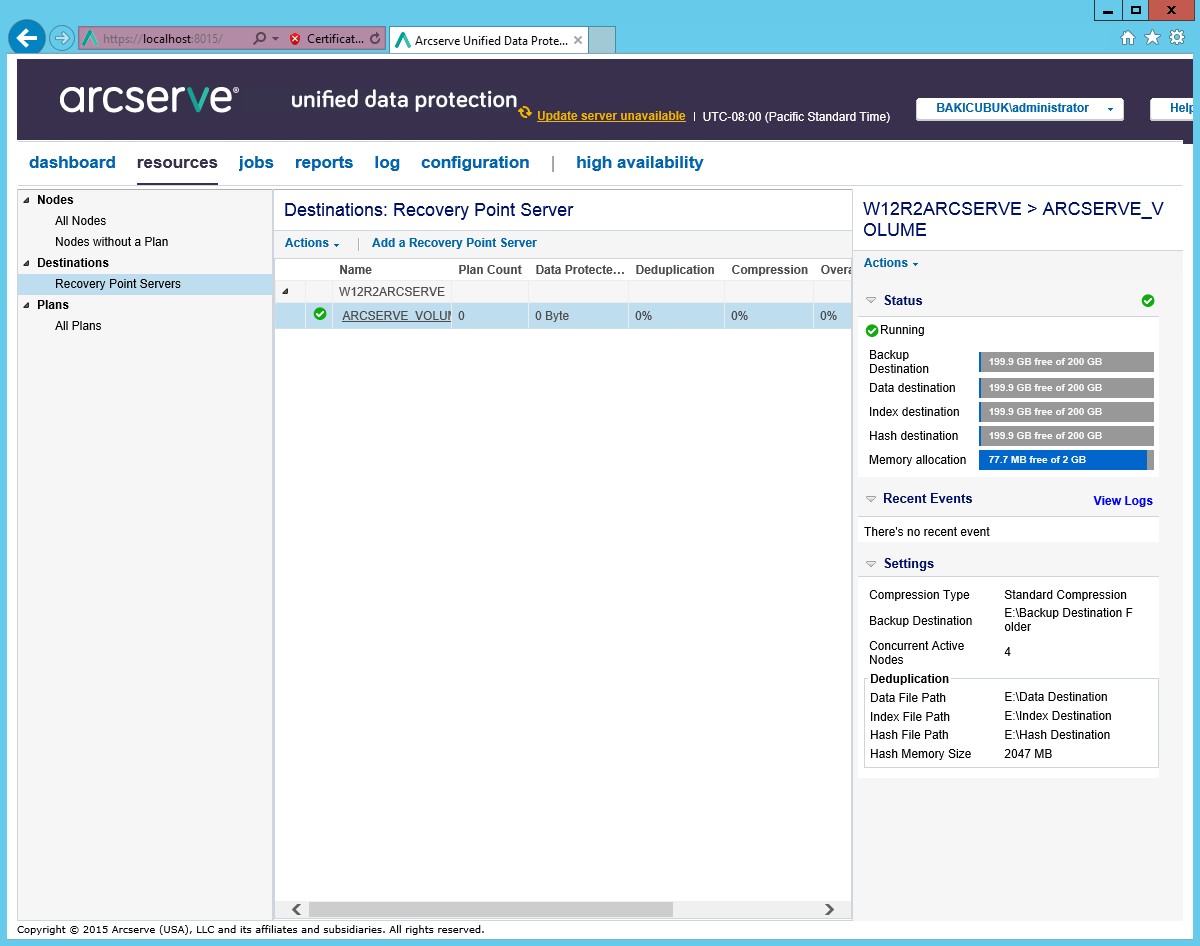Select Recovery Point Servers tree item

coord(118,284)
